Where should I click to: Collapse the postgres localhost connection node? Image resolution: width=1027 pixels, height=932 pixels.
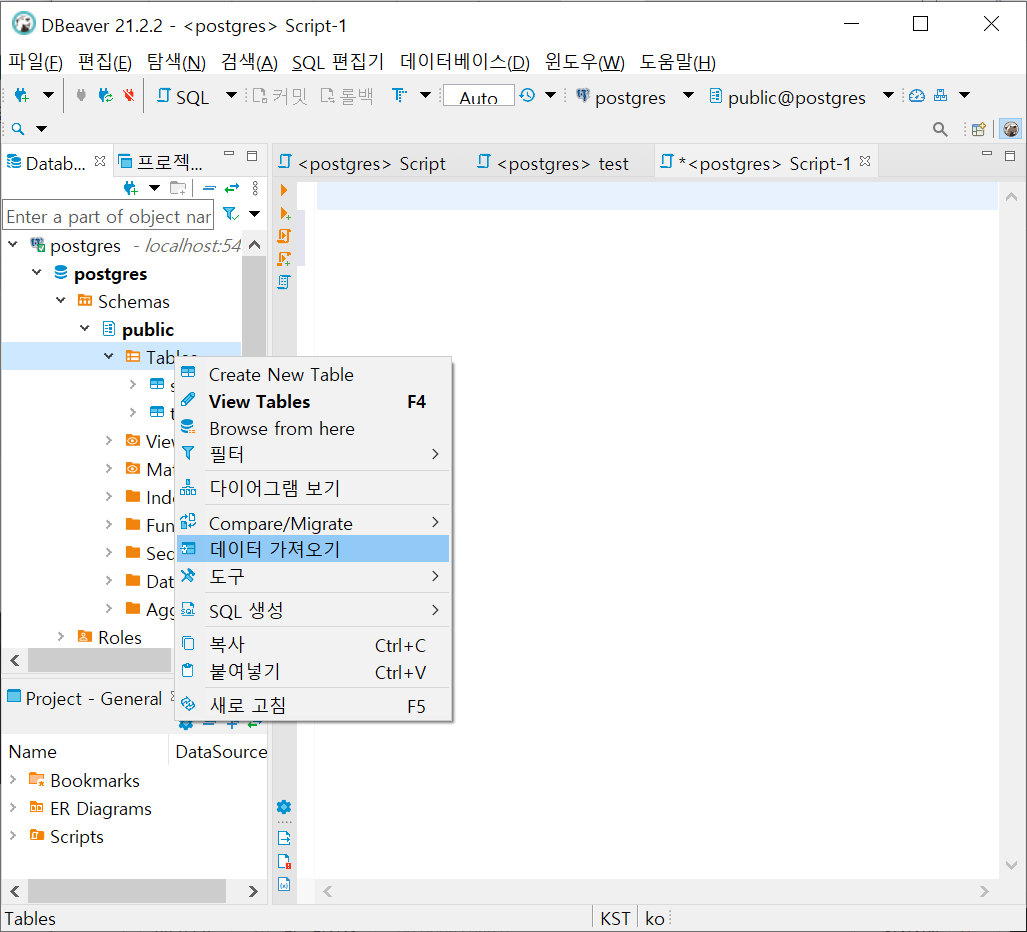point(12,244)
